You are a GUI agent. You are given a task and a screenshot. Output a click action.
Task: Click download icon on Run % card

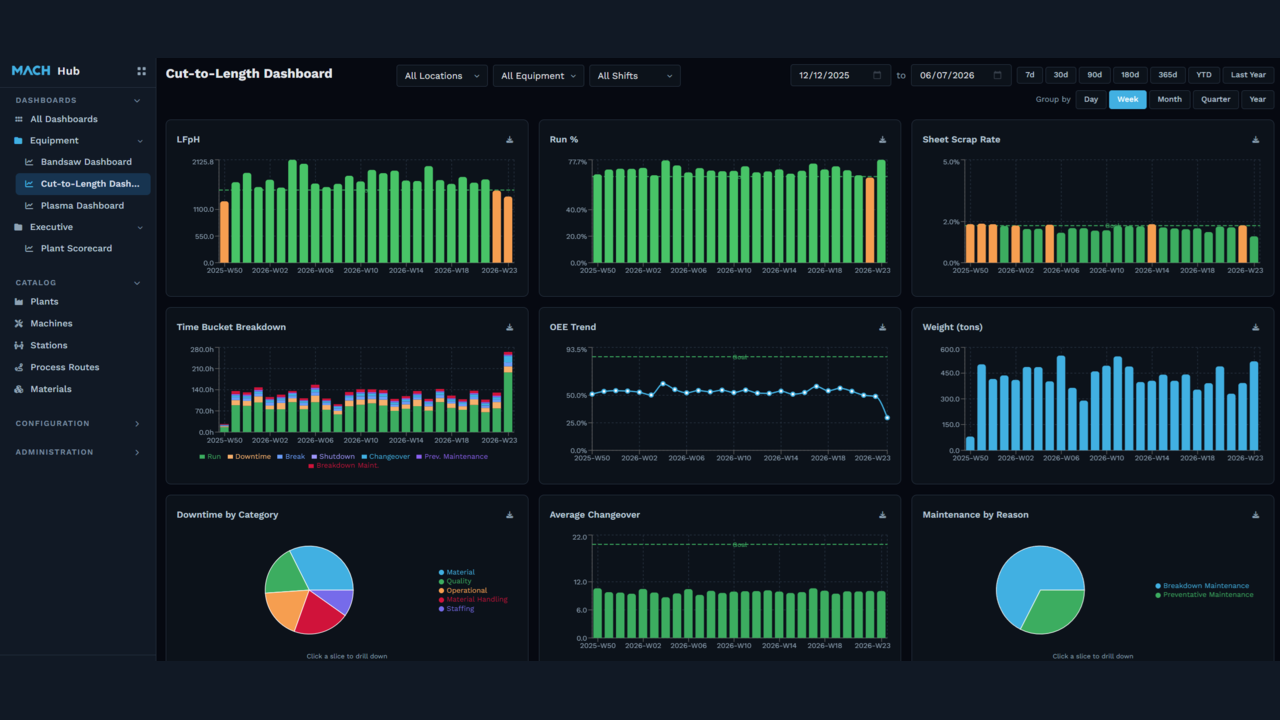[882, 140]
